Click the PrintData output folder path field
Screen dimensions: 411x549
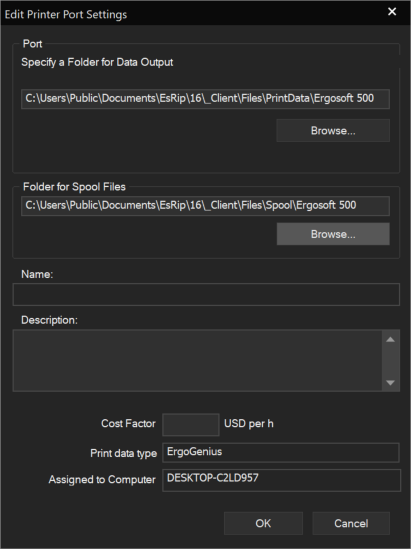[205, 99]
